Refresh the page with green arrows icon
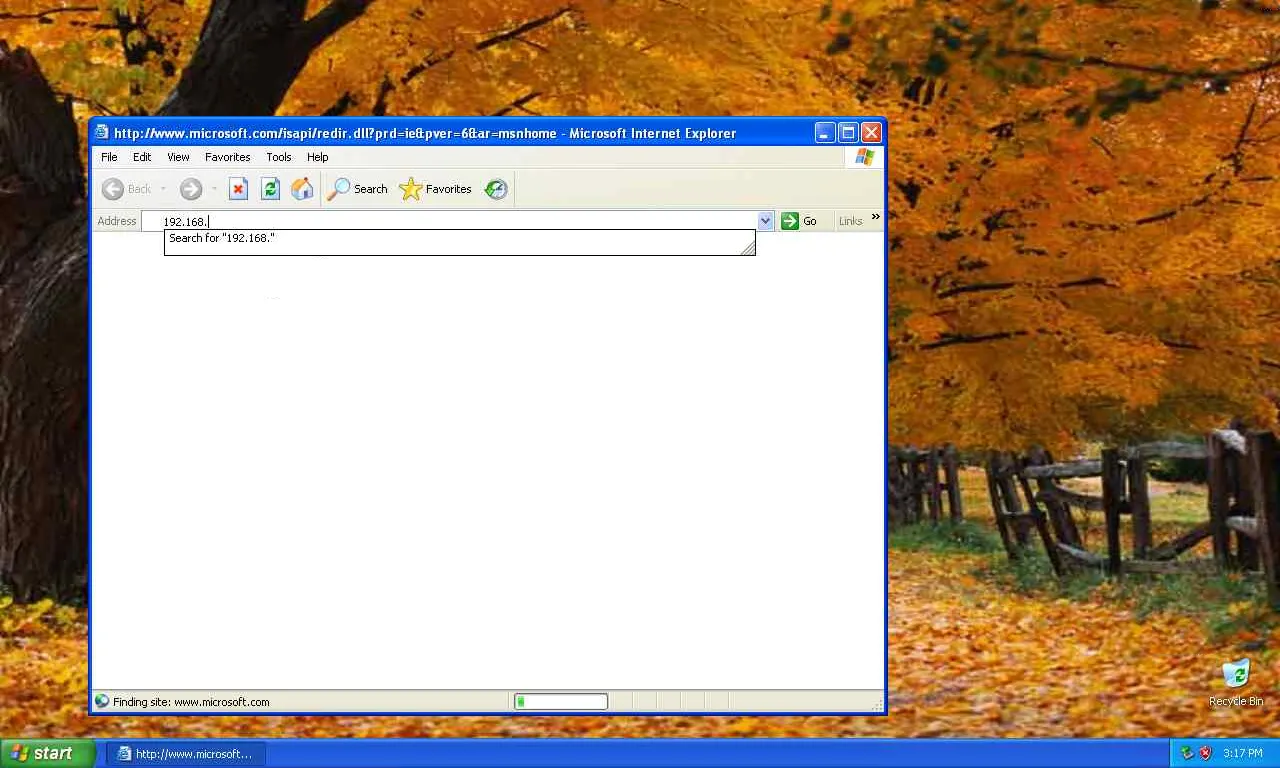Viewport: 1280px width, 768px height. click(270, 189)
